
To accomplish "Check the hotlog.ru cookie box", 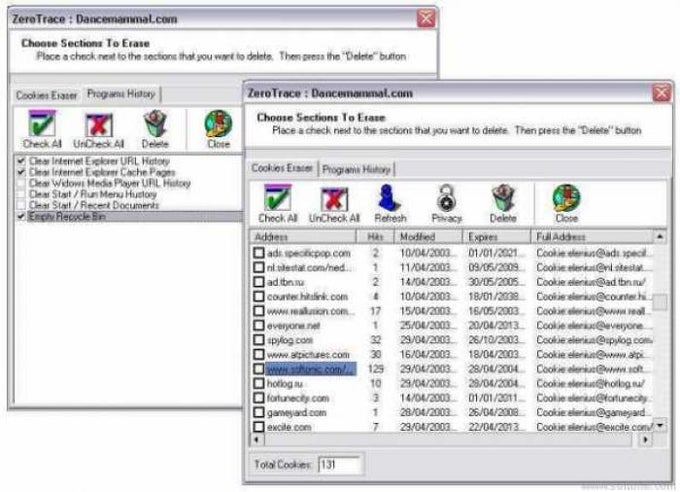I will pyautogui.click(x=258, y=384).
